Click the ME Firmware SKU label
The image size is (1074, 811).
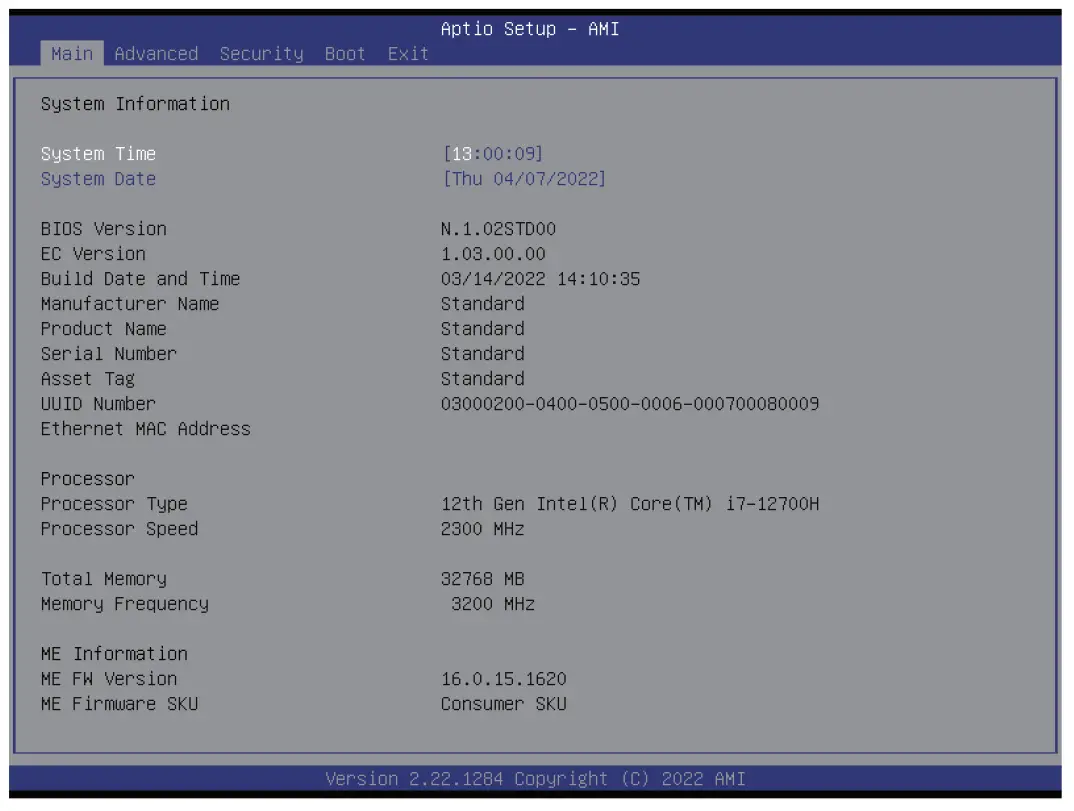pos(119,704)
